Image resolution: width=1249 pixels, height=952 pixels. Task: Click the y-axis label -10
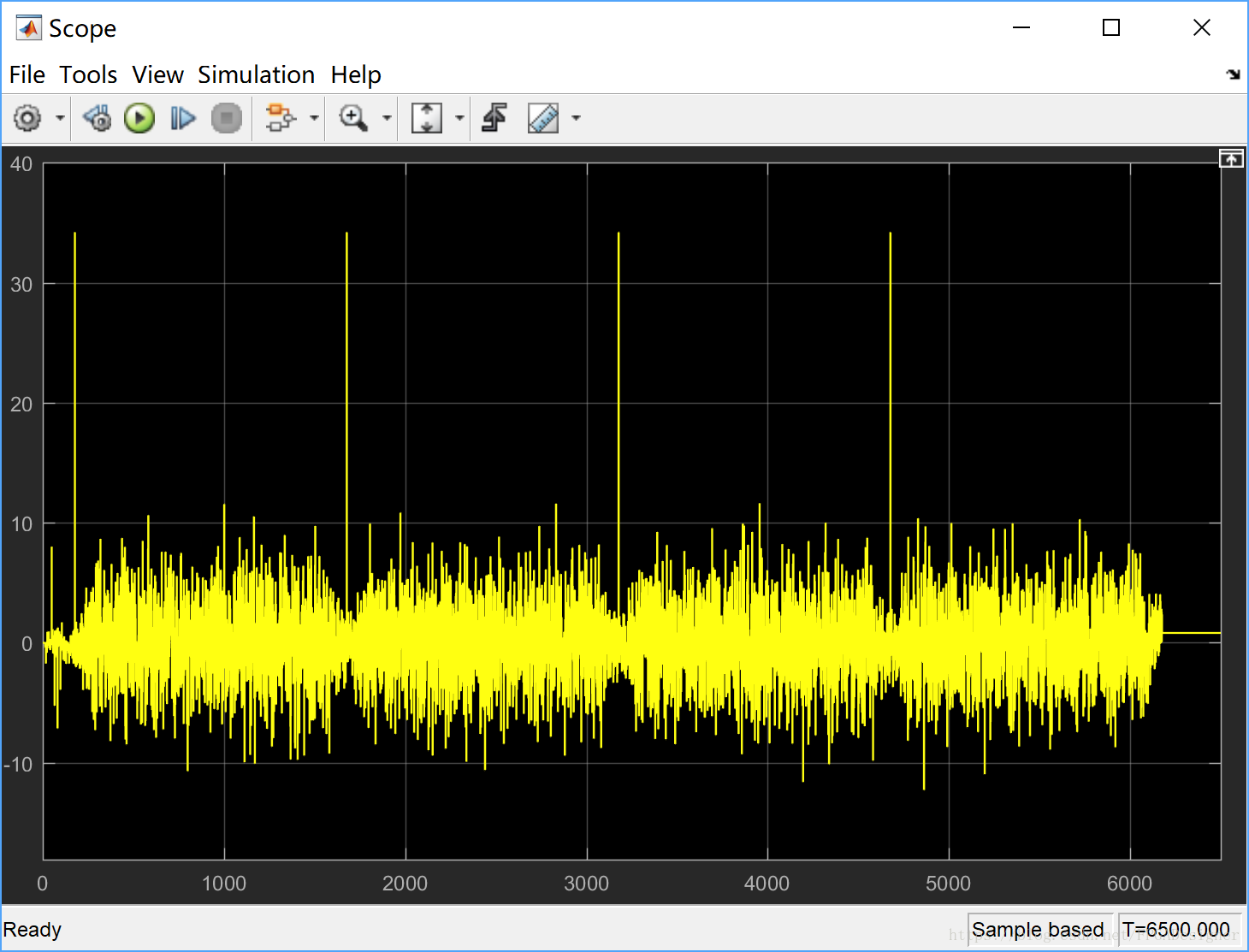18,765
